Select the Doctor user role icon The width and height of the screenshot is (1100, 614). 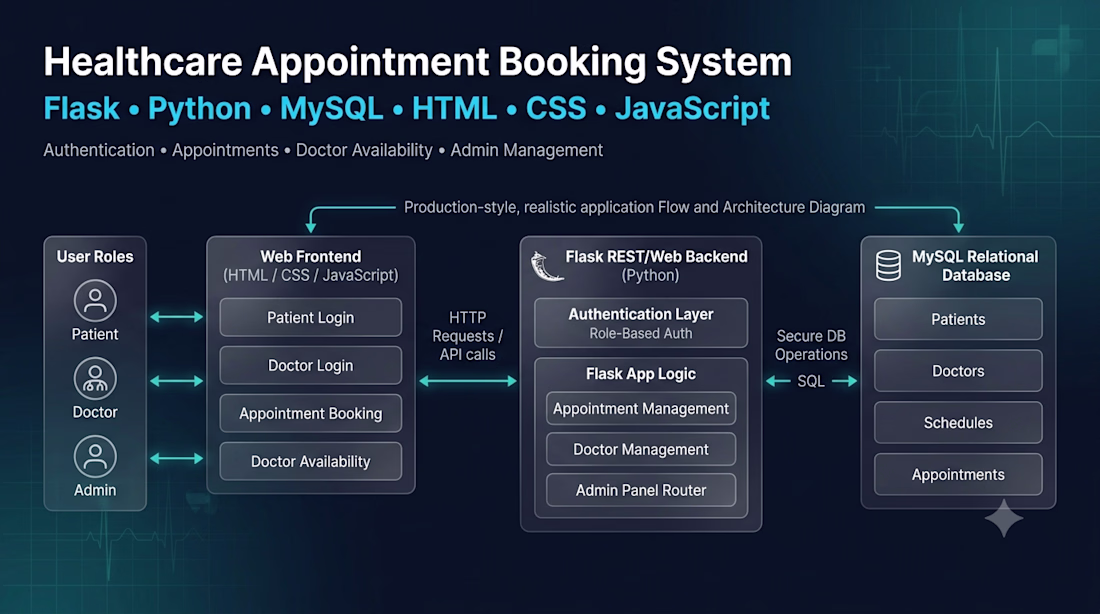coord(95,379)
